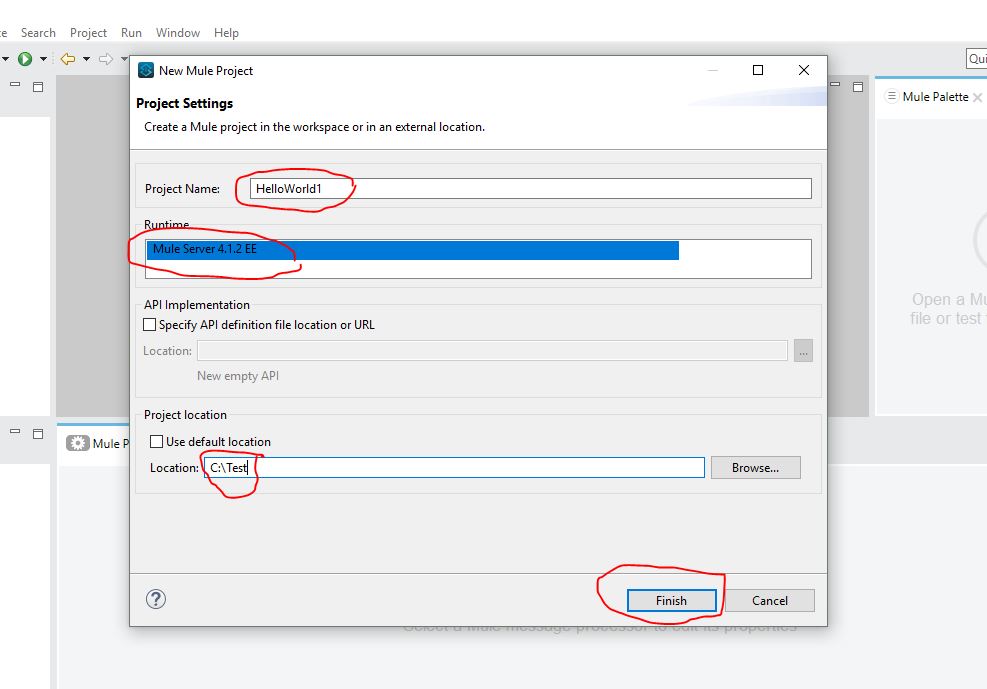Screen dimensions: 987x689
Task: Click the green Run toolbar icon
Action: [x=25, y=59]
